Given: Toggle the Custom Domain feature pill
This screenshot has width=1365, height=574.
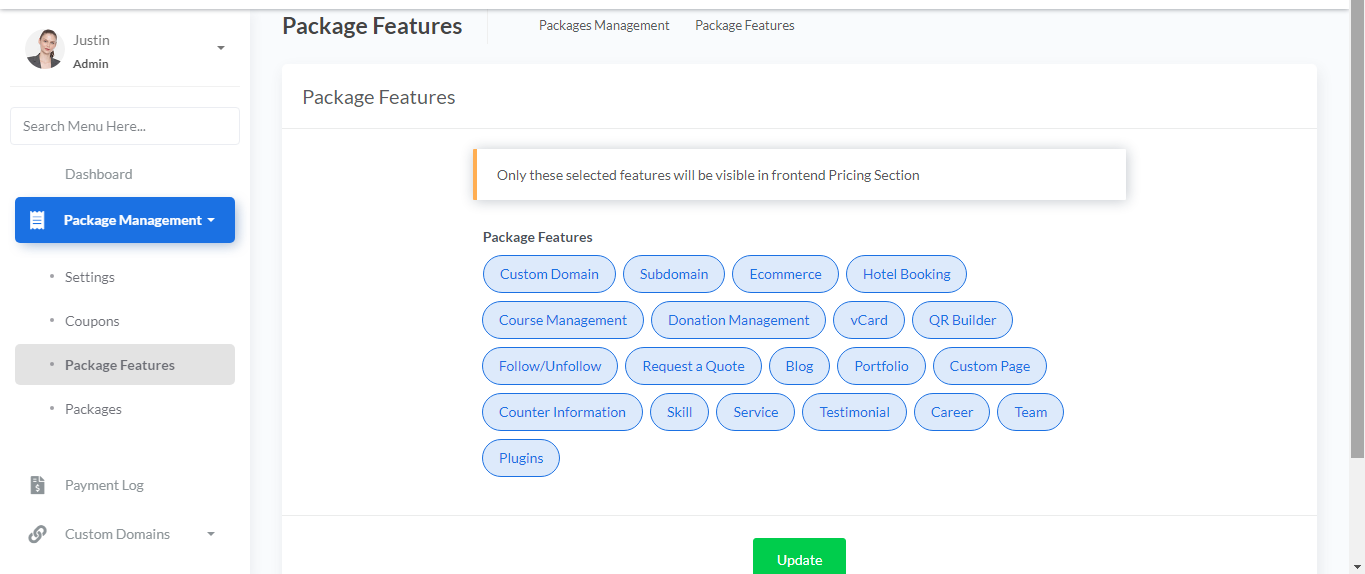Looking at the screenshot, I should click(x=549, y=274).
